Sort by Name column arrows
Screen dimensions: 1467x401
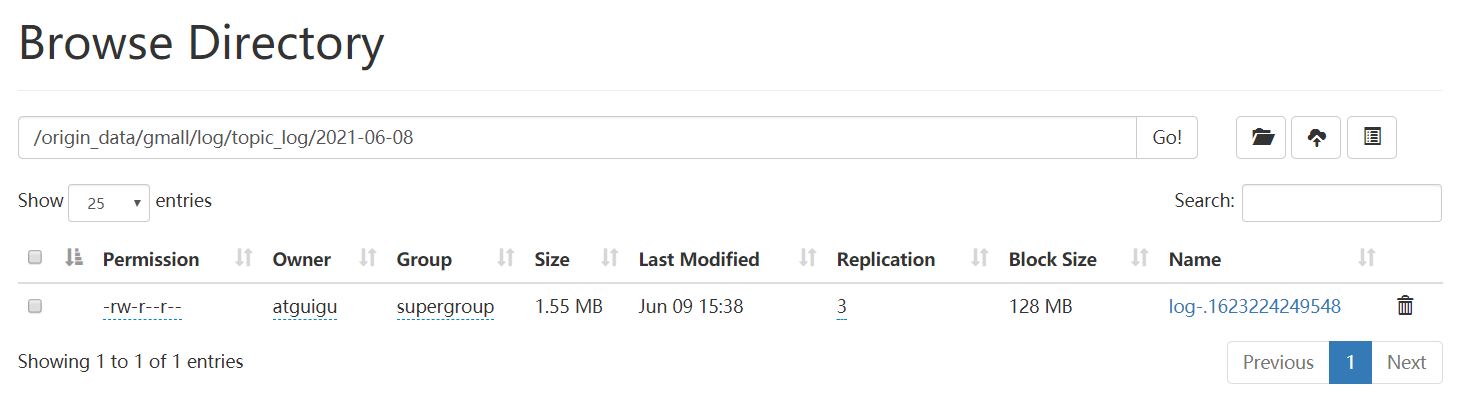[x=1367, y=258]
